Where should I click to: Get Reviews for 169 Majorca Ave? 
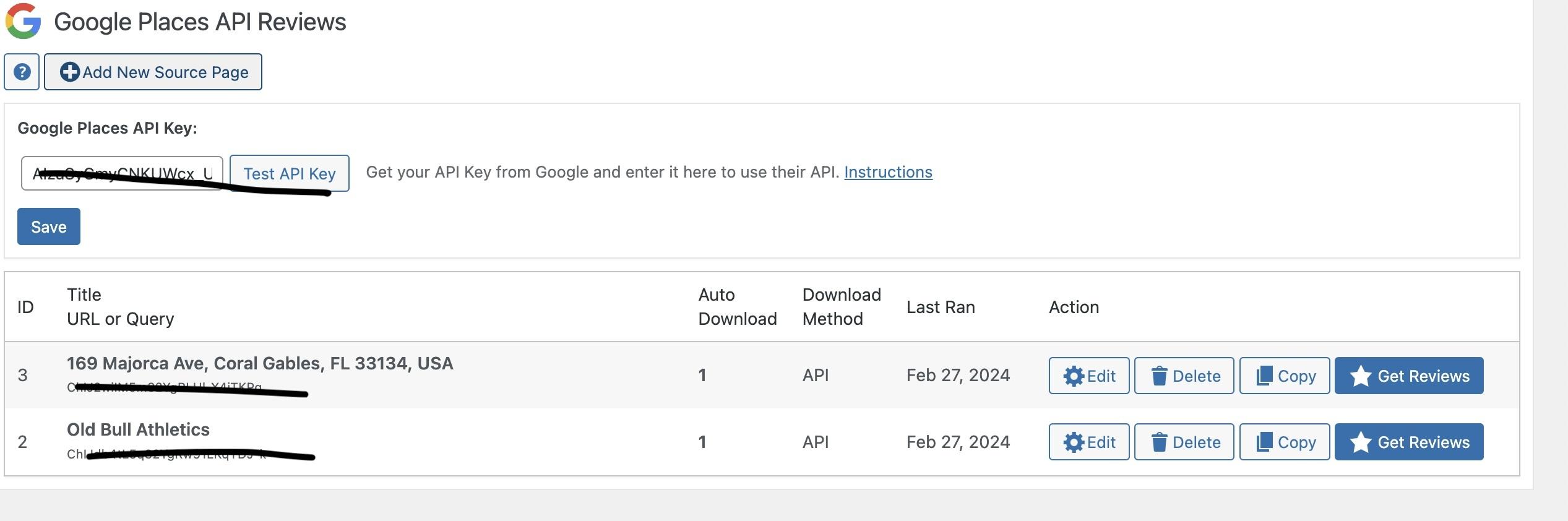click(x=1409, y=376)
